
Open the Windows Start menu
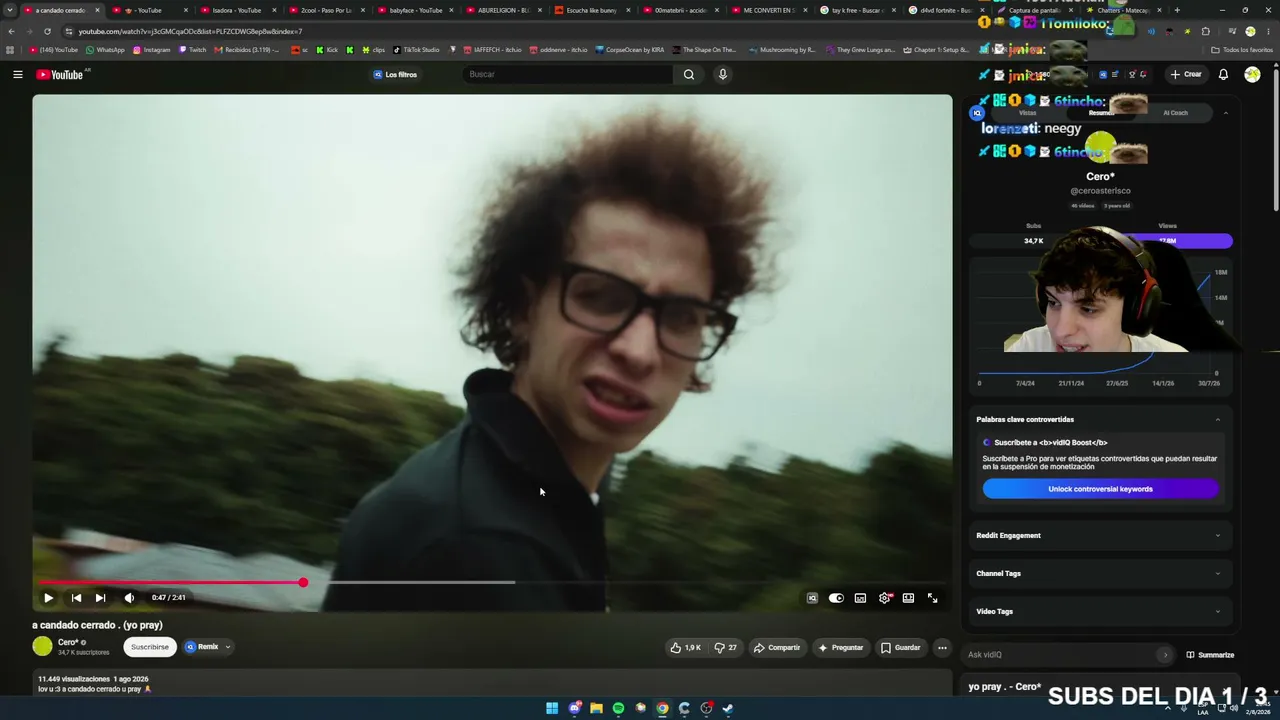click(552, 708)
